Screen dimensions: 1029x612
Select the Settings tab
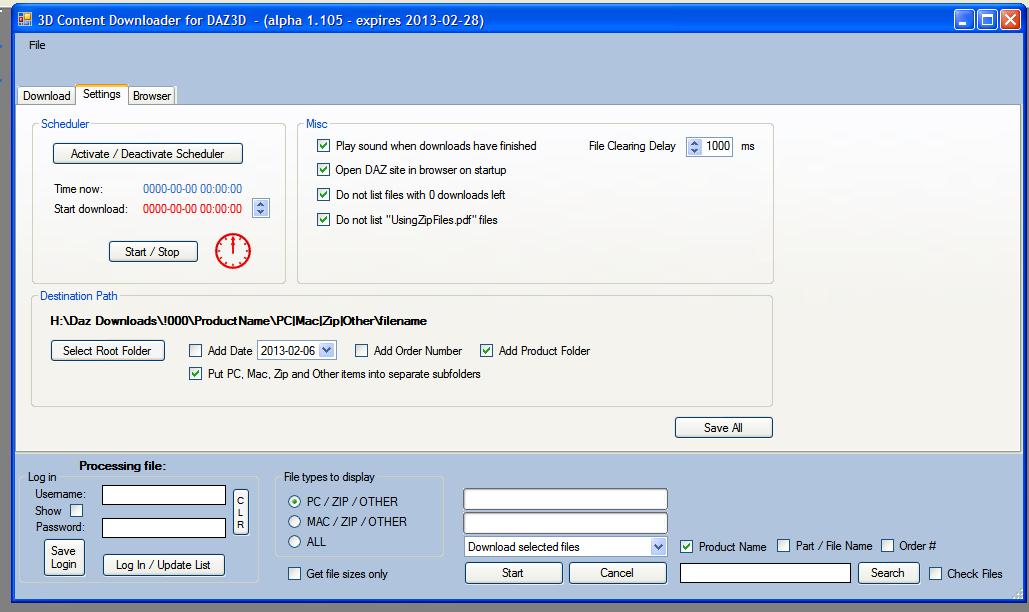102,94
